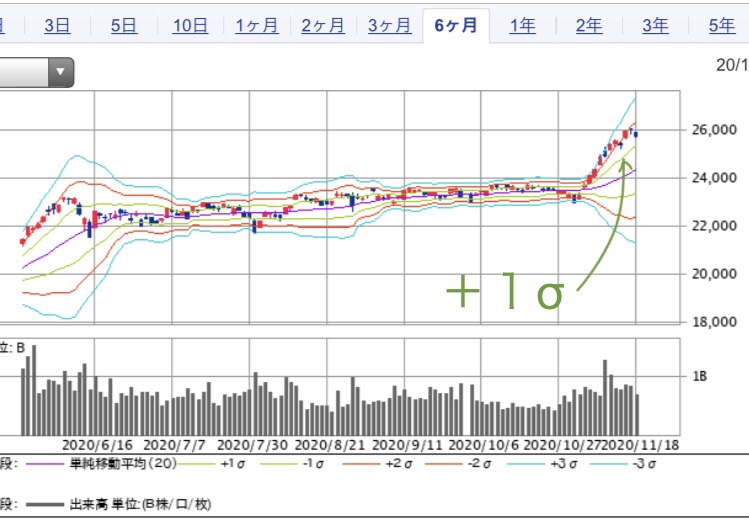
Task: Click the 出来高 volume legend entry
Action: 140,504
